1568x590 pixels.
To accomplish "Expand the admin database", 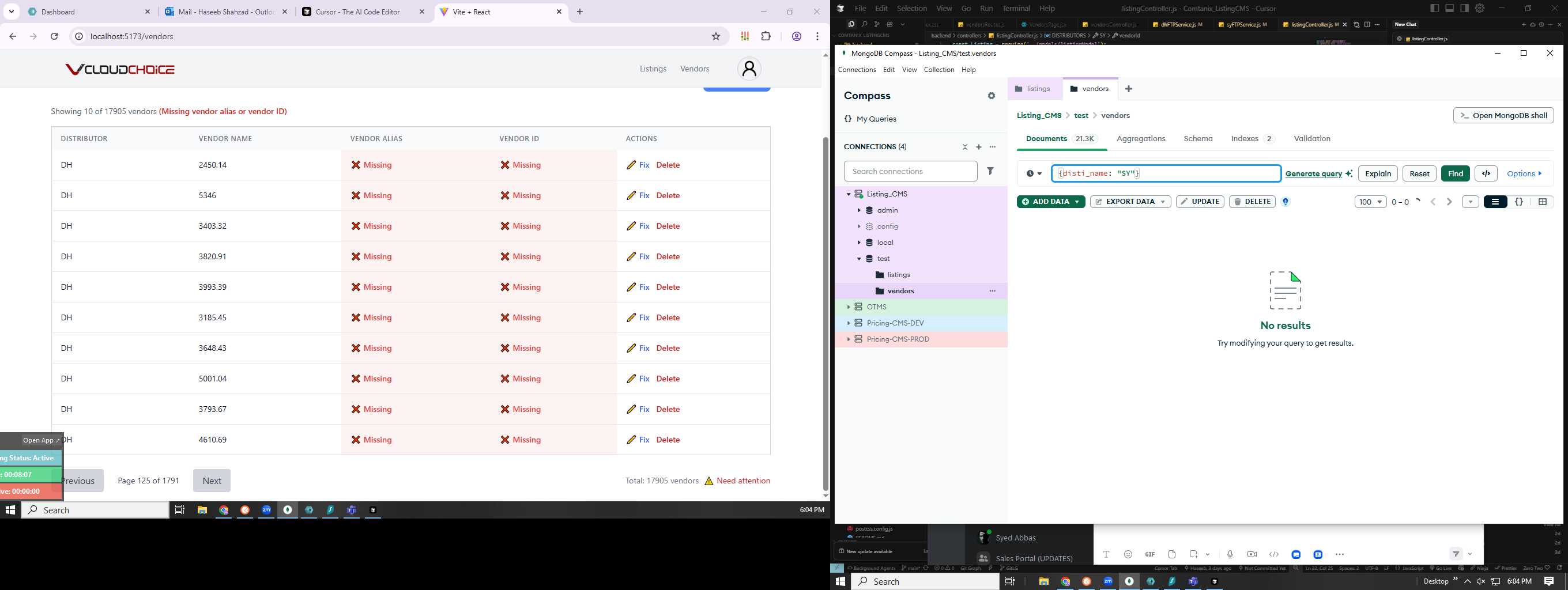I will click(x=859, y=210).
